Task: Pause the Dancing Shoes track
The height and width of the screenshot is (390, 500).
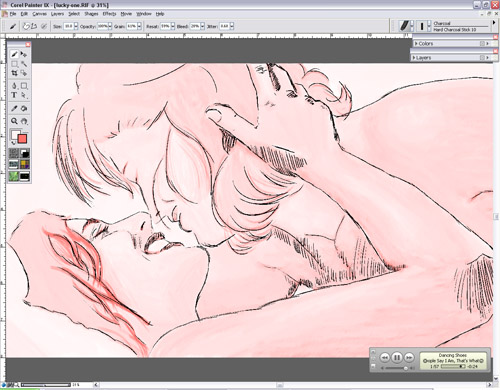Action: [x=397, y=358]
